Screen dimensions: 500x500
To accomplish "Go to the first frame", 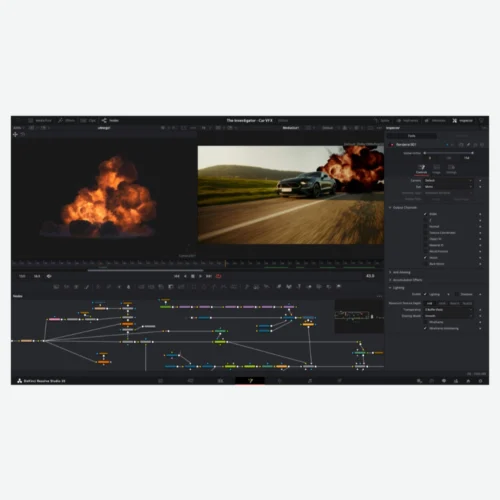I will point(177,276).
